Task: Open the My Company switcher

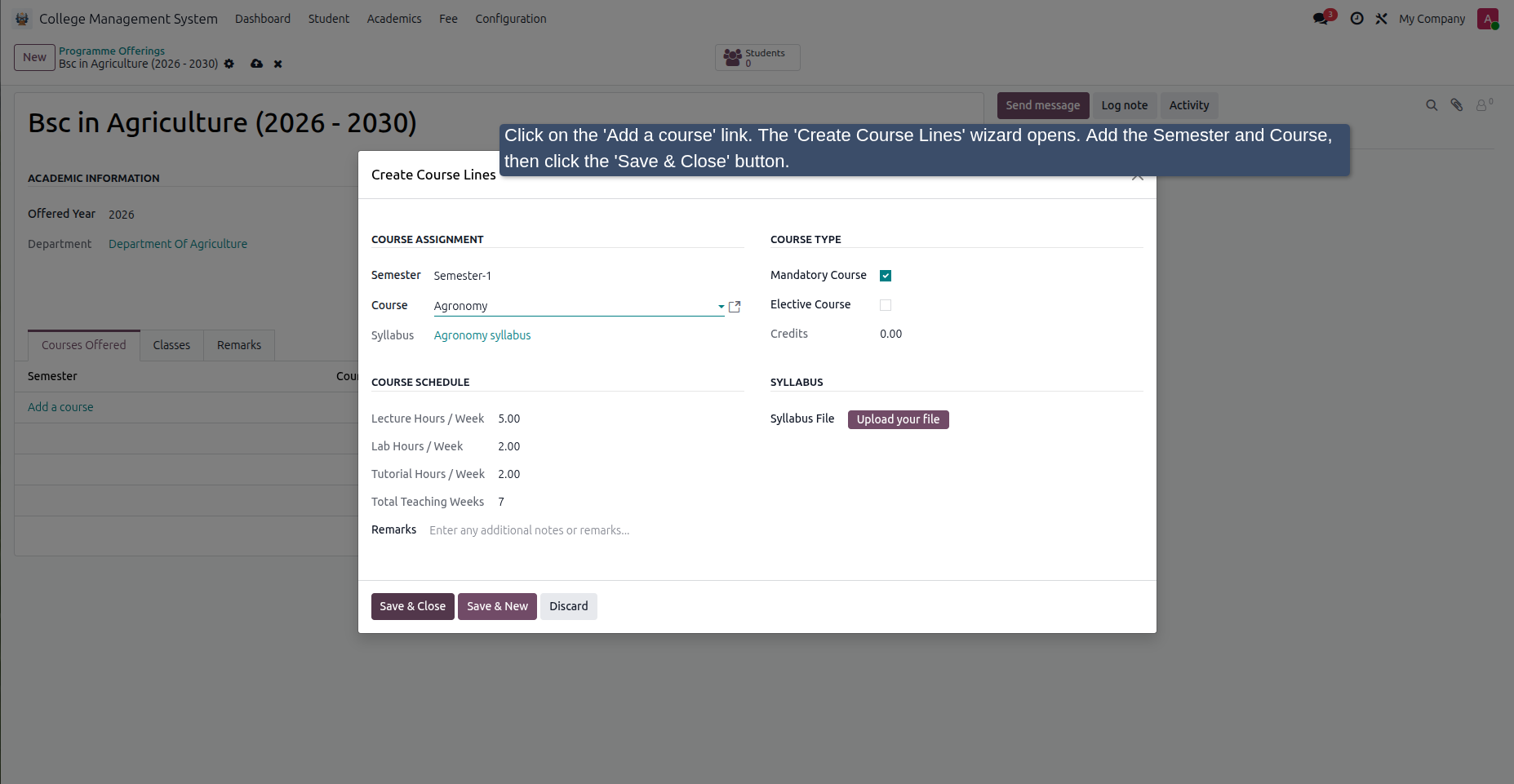Action: pos(1432,19)
